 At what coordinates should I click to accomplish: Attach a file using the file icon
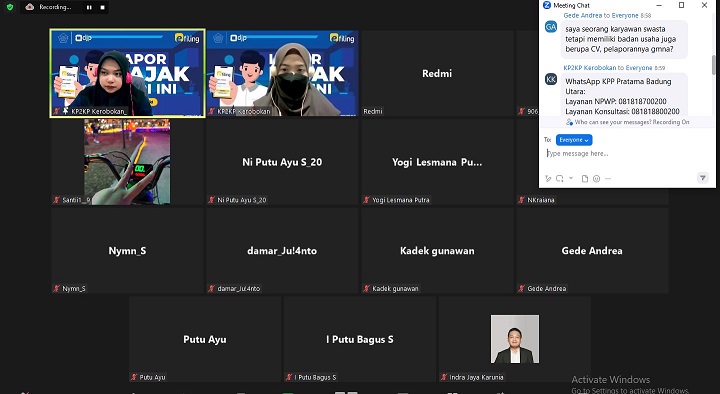(585, 179)
